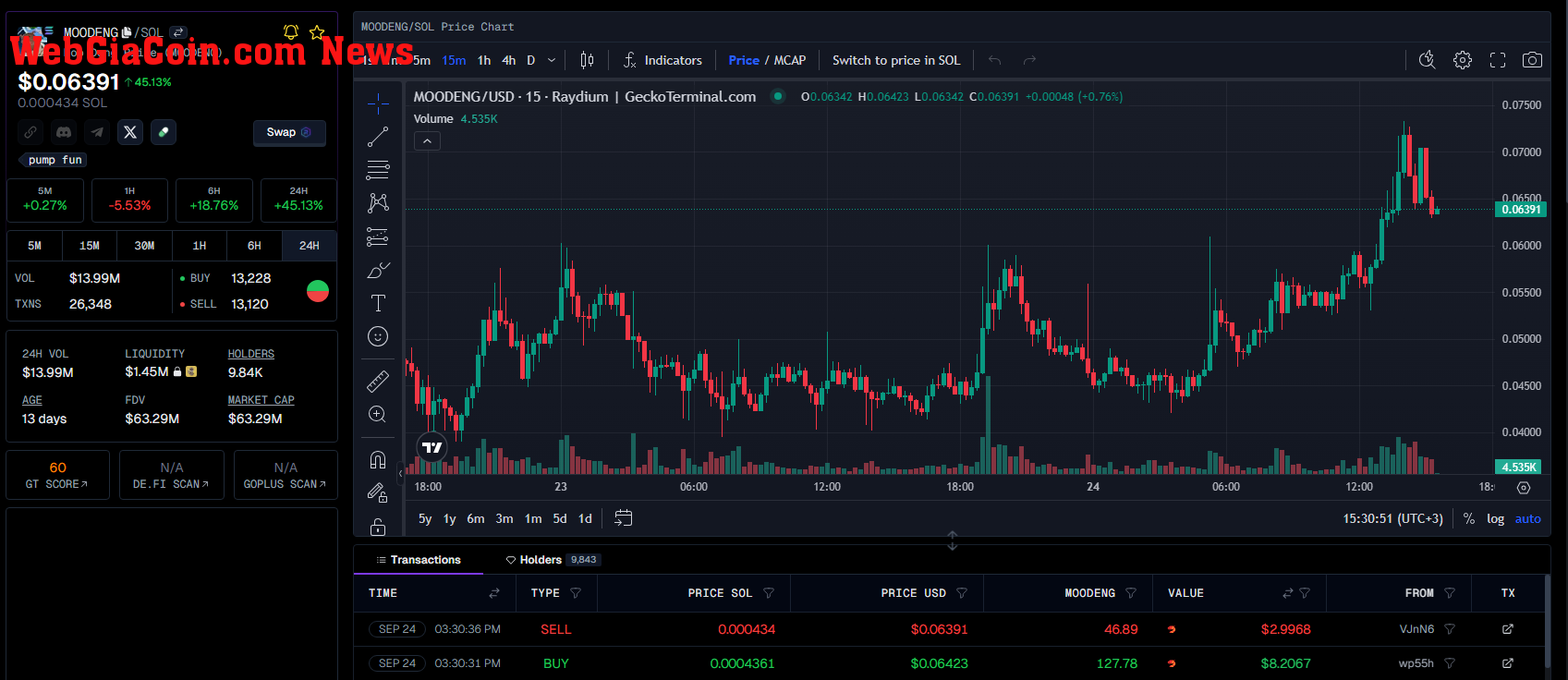The height and width of the screenshot is (680, 1568).
Task: Set chart interval to 4h
Action: coord(509,60)
